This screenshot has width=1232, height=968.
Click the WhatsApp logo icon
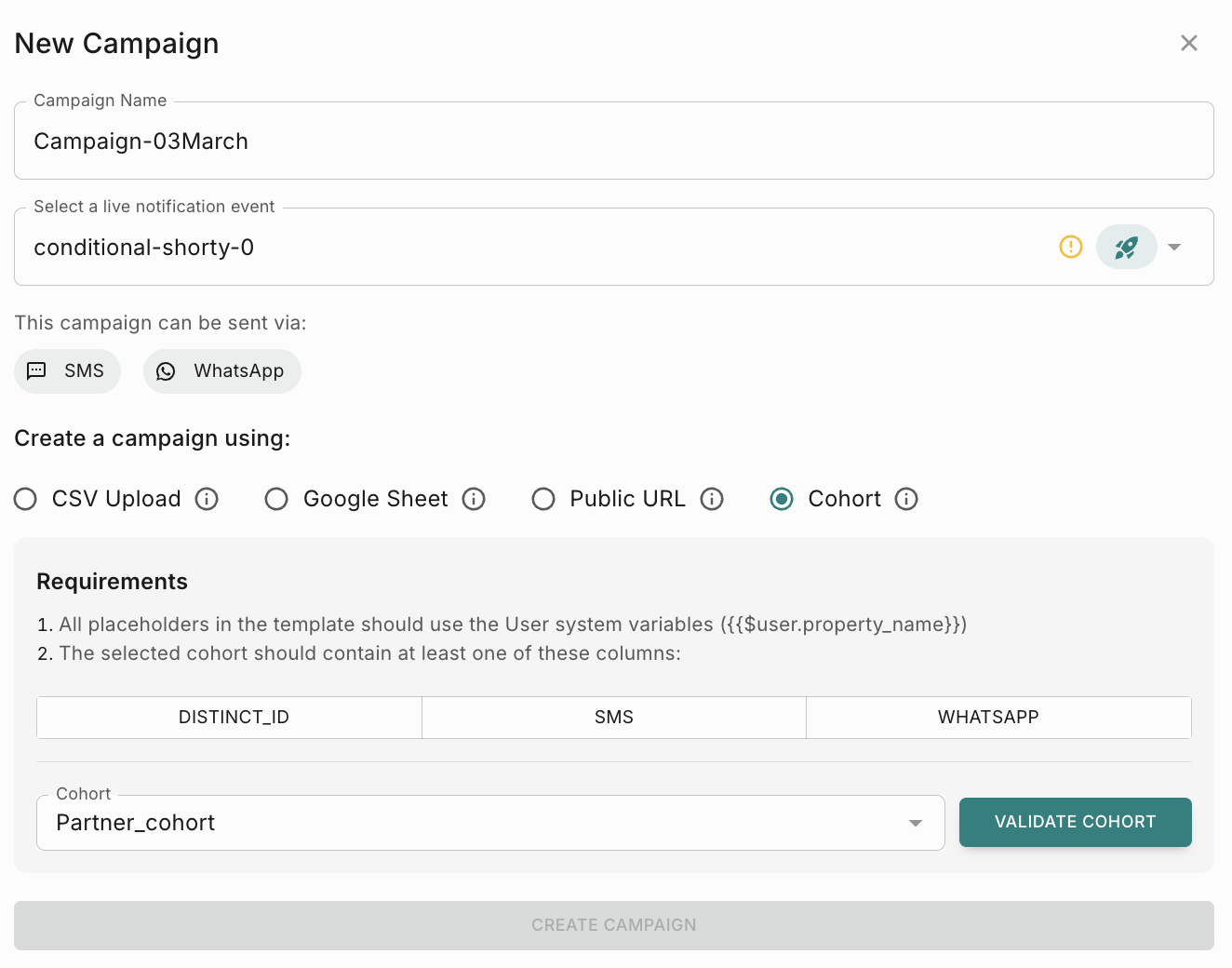pos(166,371)
